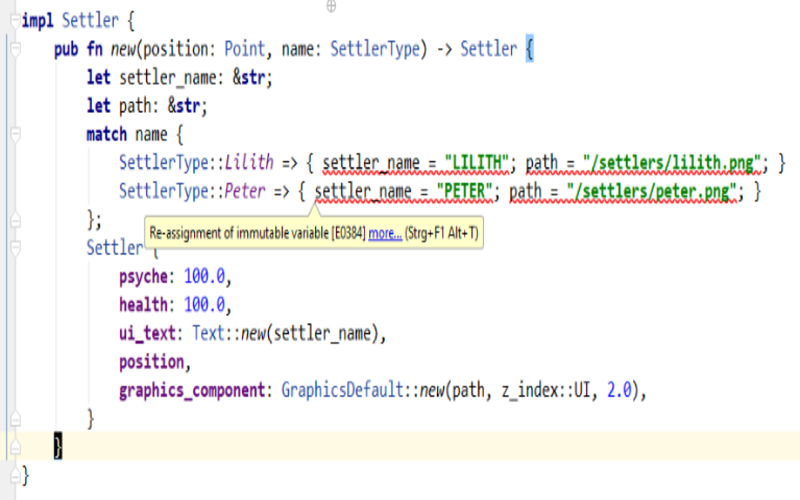Click 'z_index::UI' argument
Viewport: 800px width, 500px height.
click(x=546, y=390)
